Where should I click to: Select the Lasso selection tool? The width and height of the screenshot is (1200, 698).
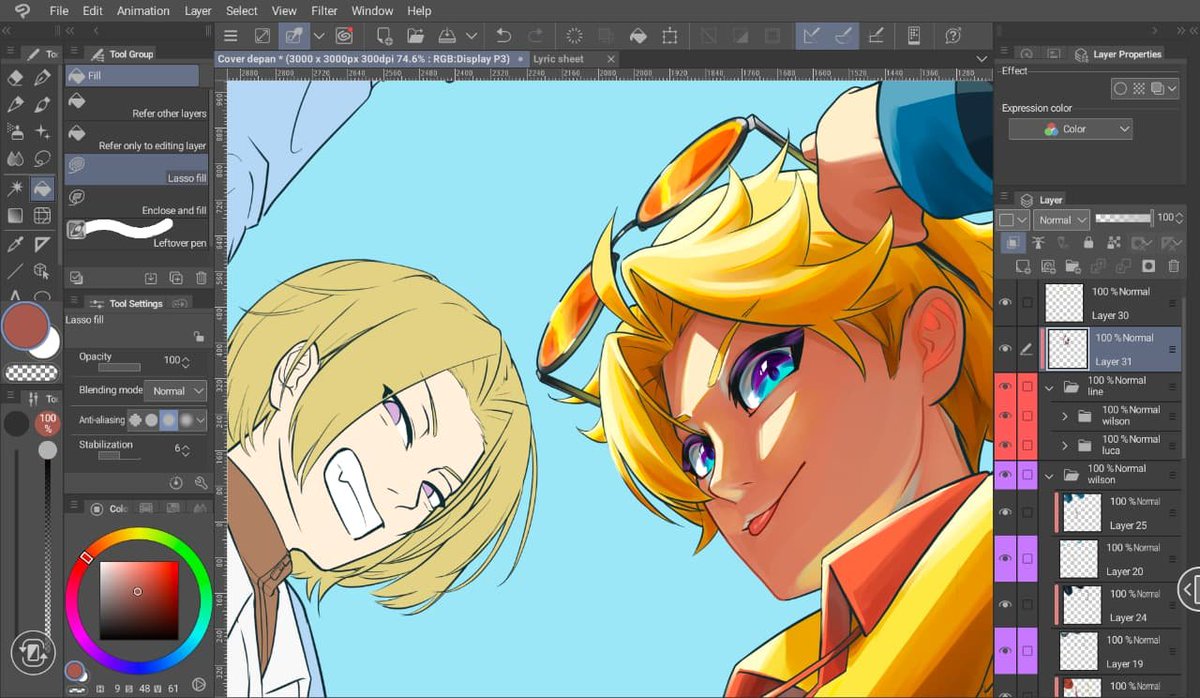pyautogui.click(x=43, y=159)
